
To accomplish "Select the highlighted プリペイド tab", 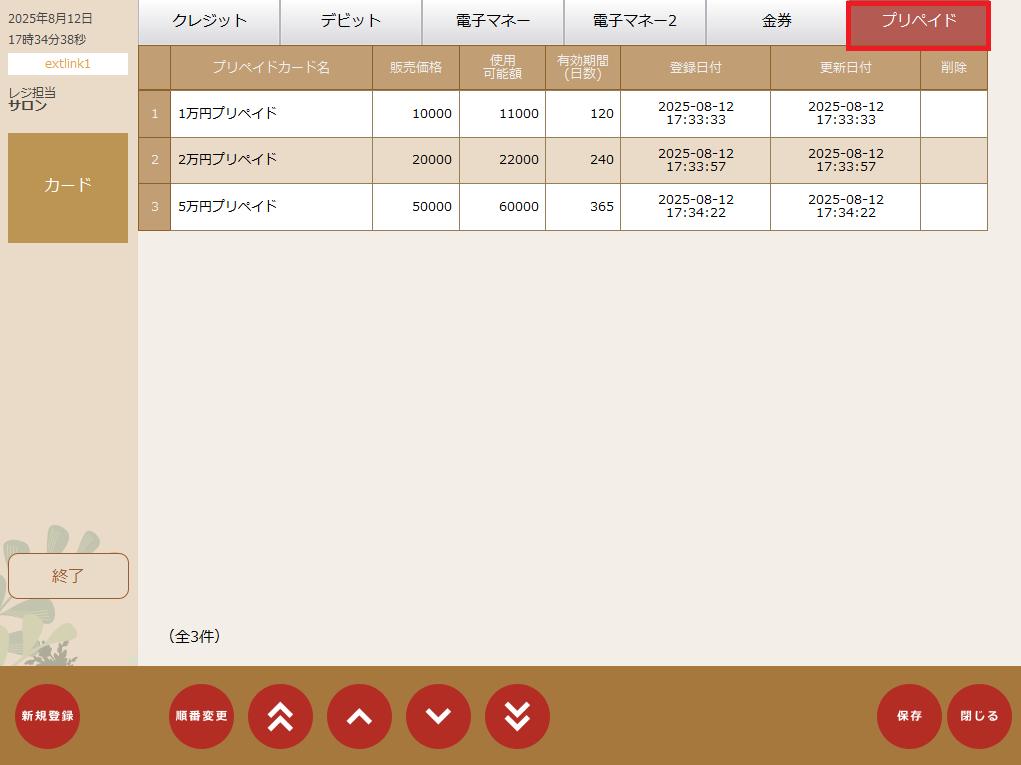I will pos(918,22).
